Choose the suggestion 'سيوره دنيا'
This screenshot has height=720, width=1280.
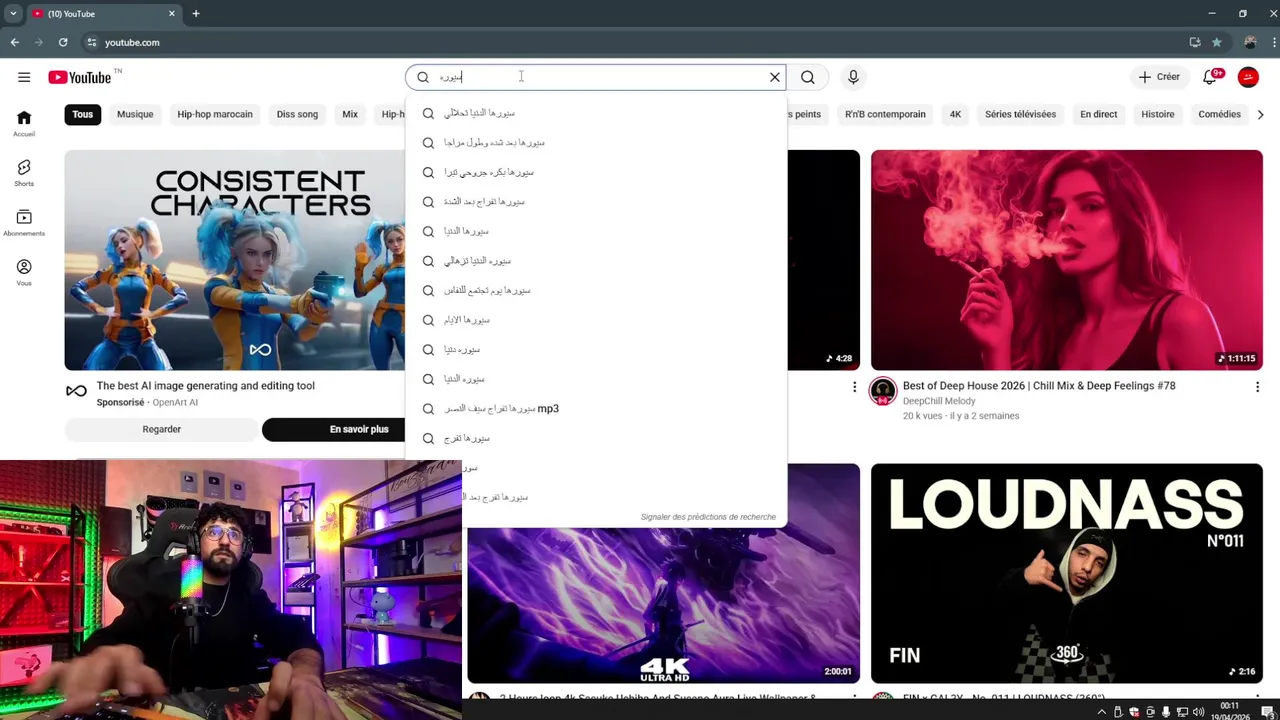coord(596,350)
